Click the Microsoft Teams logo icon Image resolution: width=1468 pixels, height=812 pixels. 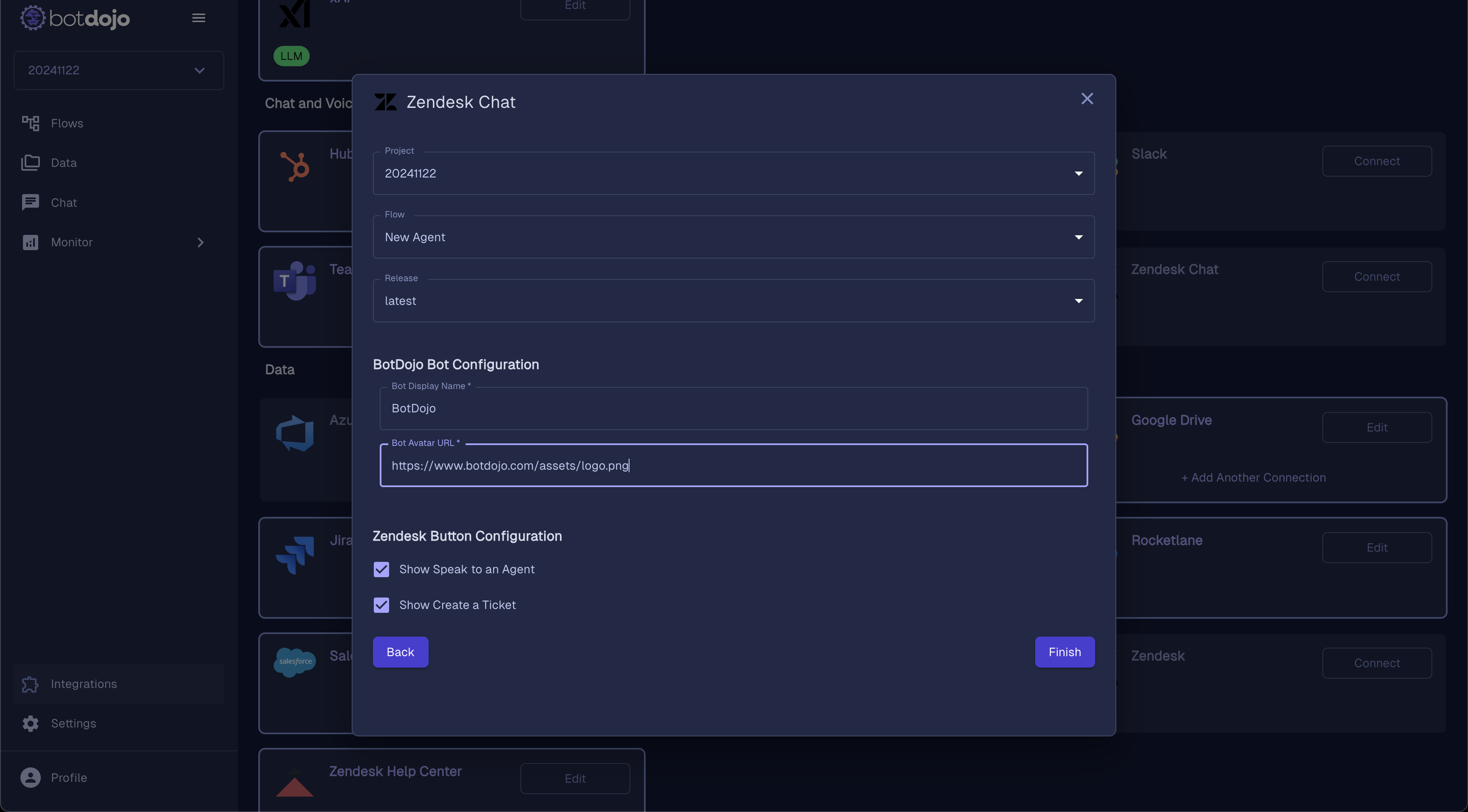coord(295,281)
